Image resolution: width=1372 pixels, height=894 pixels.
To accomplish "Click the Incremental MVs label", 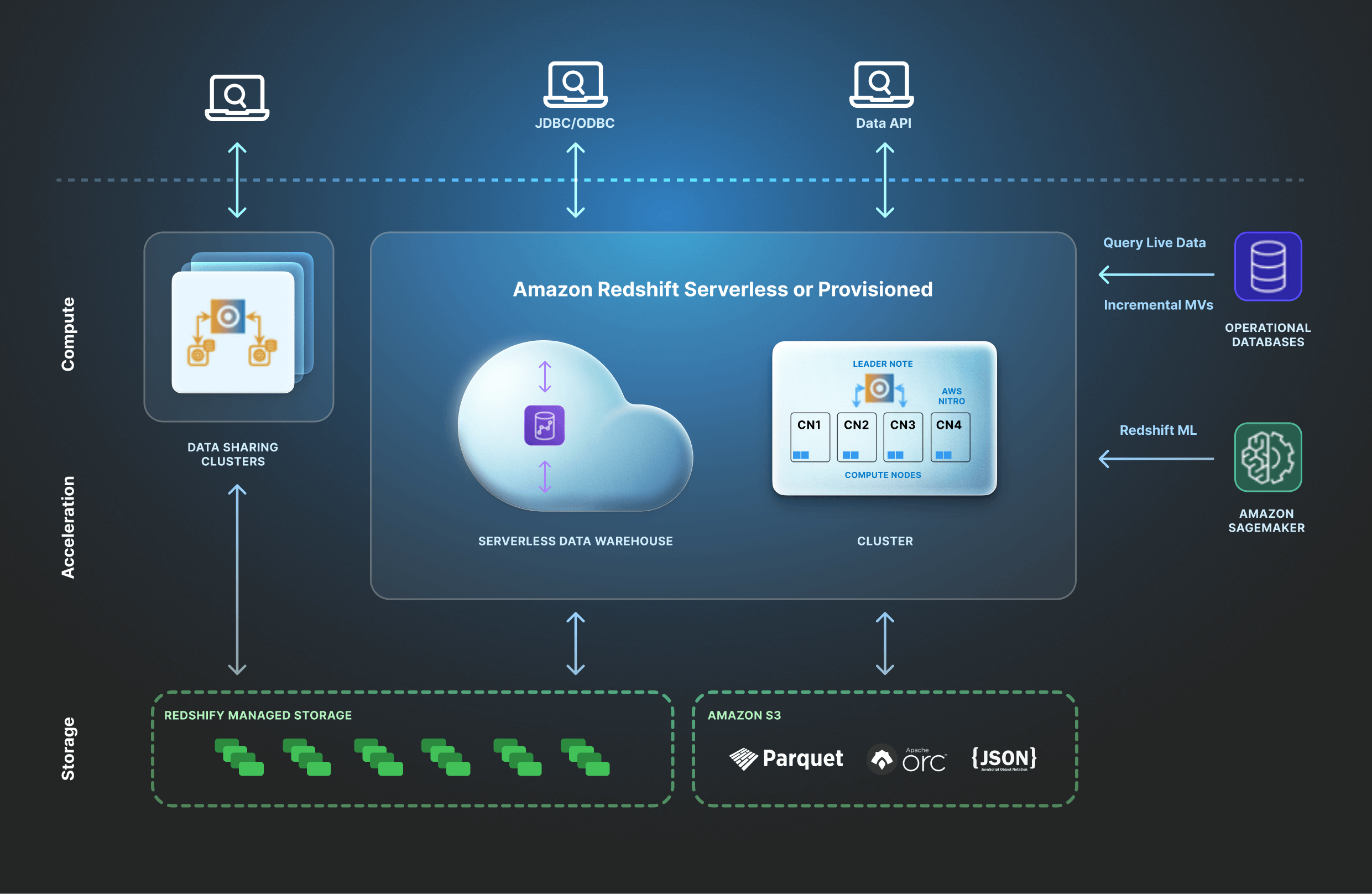I will click(x=1158, y=305).
